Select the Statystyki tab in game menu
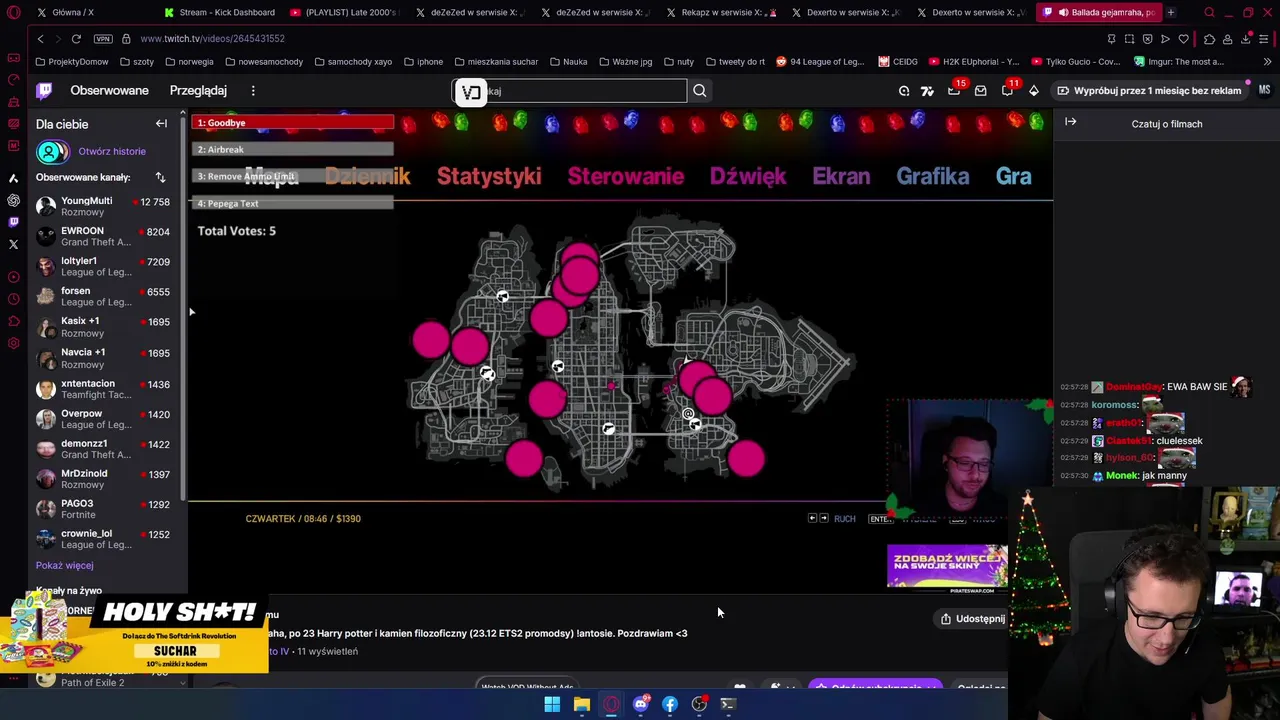This screenshot has width=1280, height=720. (x=489, y=177)
